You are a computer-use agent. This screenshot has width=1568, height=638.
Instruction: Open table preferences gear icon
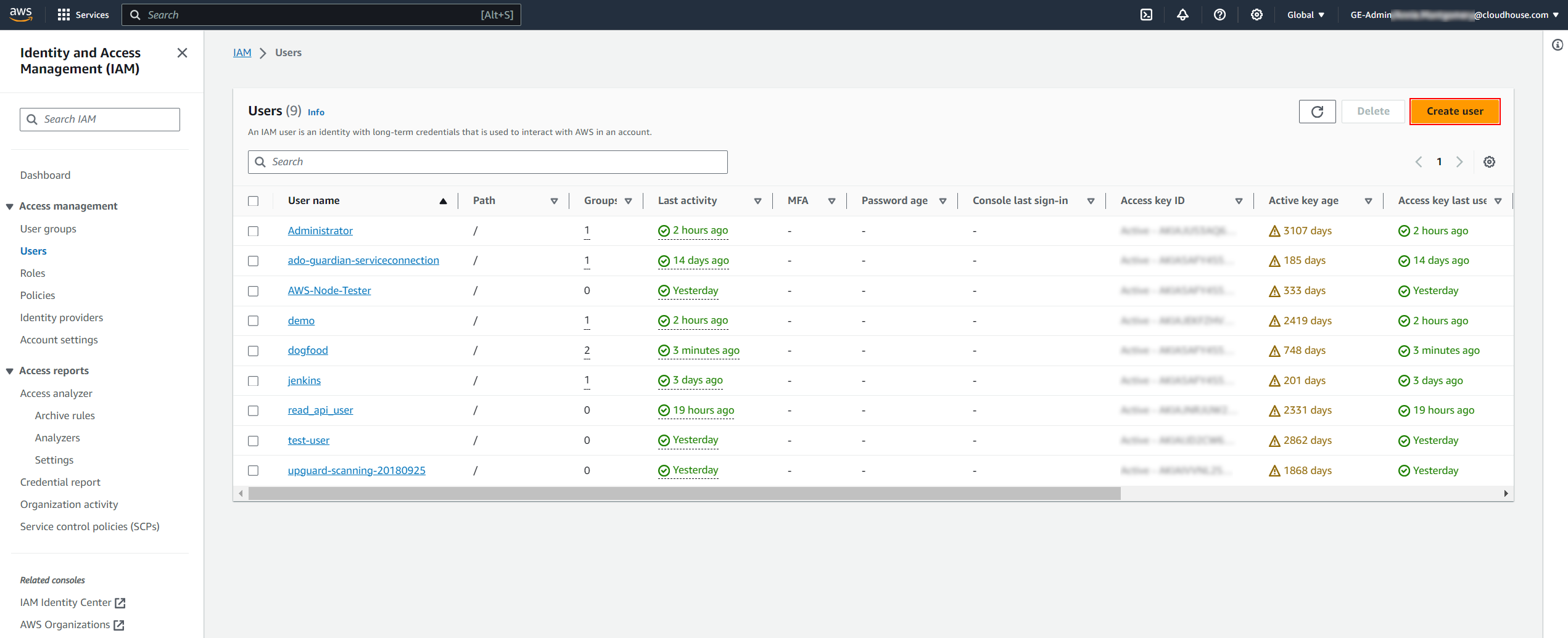[1489, 162]
